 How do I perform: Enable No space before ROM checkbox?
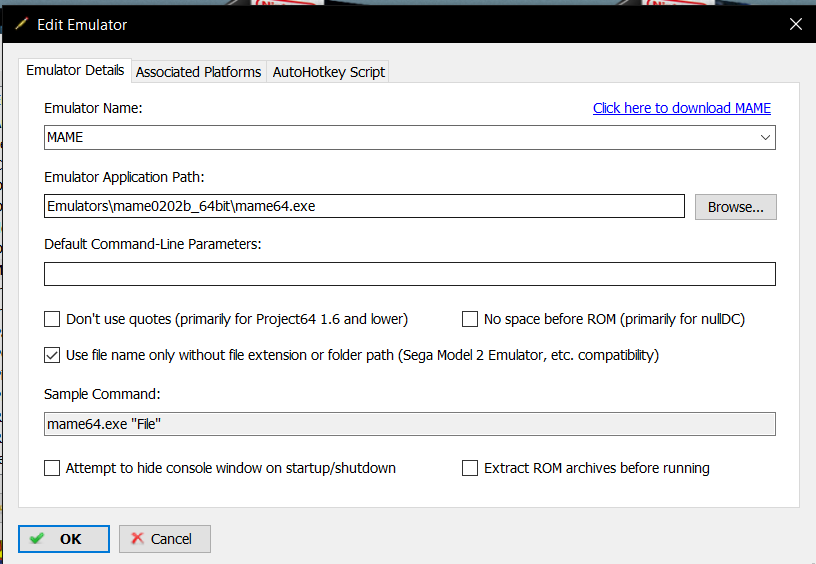(x=470, y=319)
